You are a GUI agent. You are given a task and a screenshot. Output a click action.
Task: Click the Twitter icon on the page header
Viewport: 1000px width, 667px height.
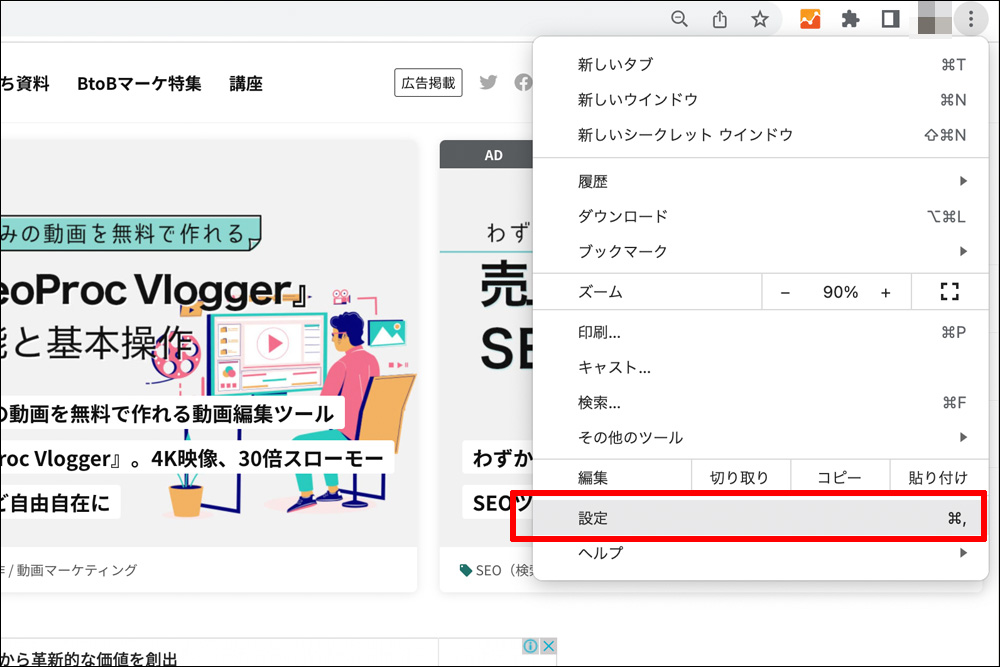pyautogui.click(x=488, y=83)
